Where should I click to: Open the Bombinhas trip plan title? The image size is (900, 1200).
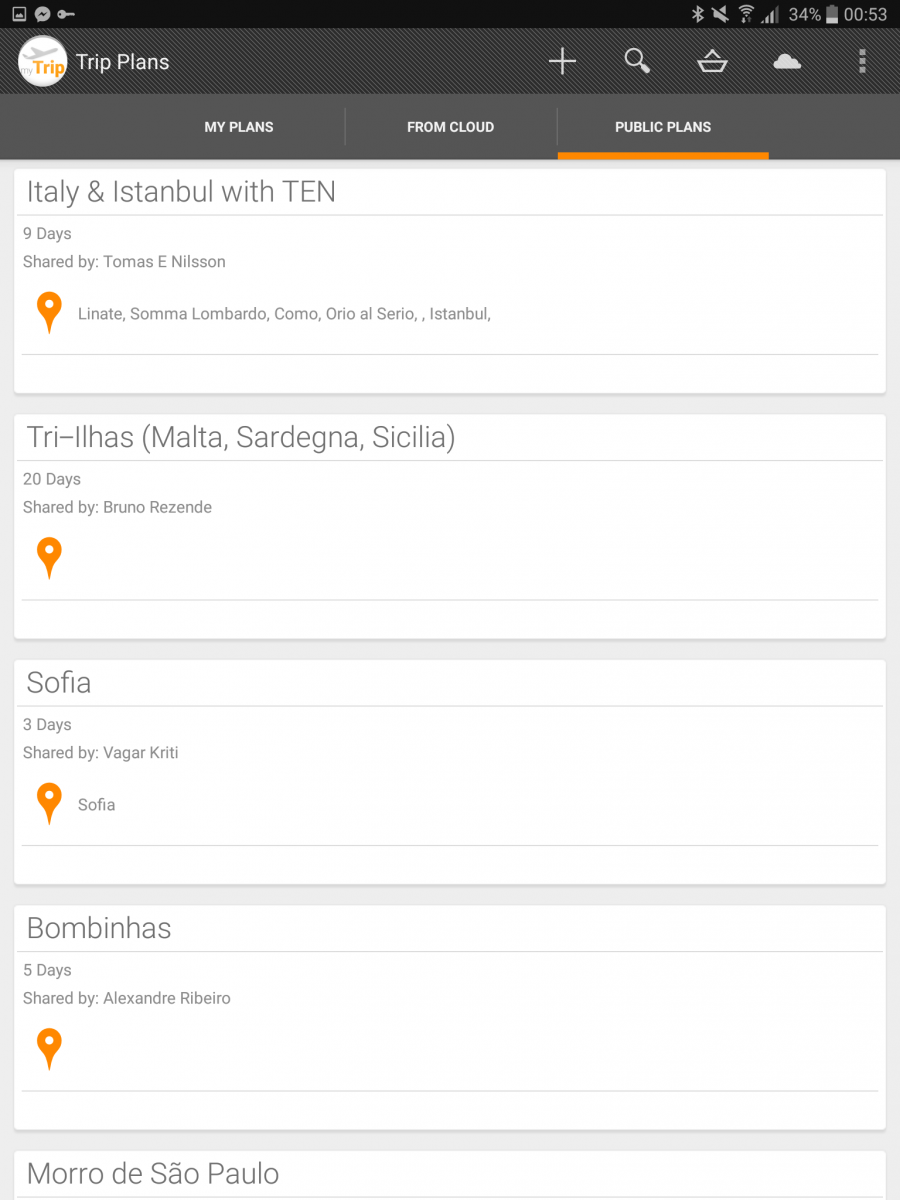[x=99, y=929]
